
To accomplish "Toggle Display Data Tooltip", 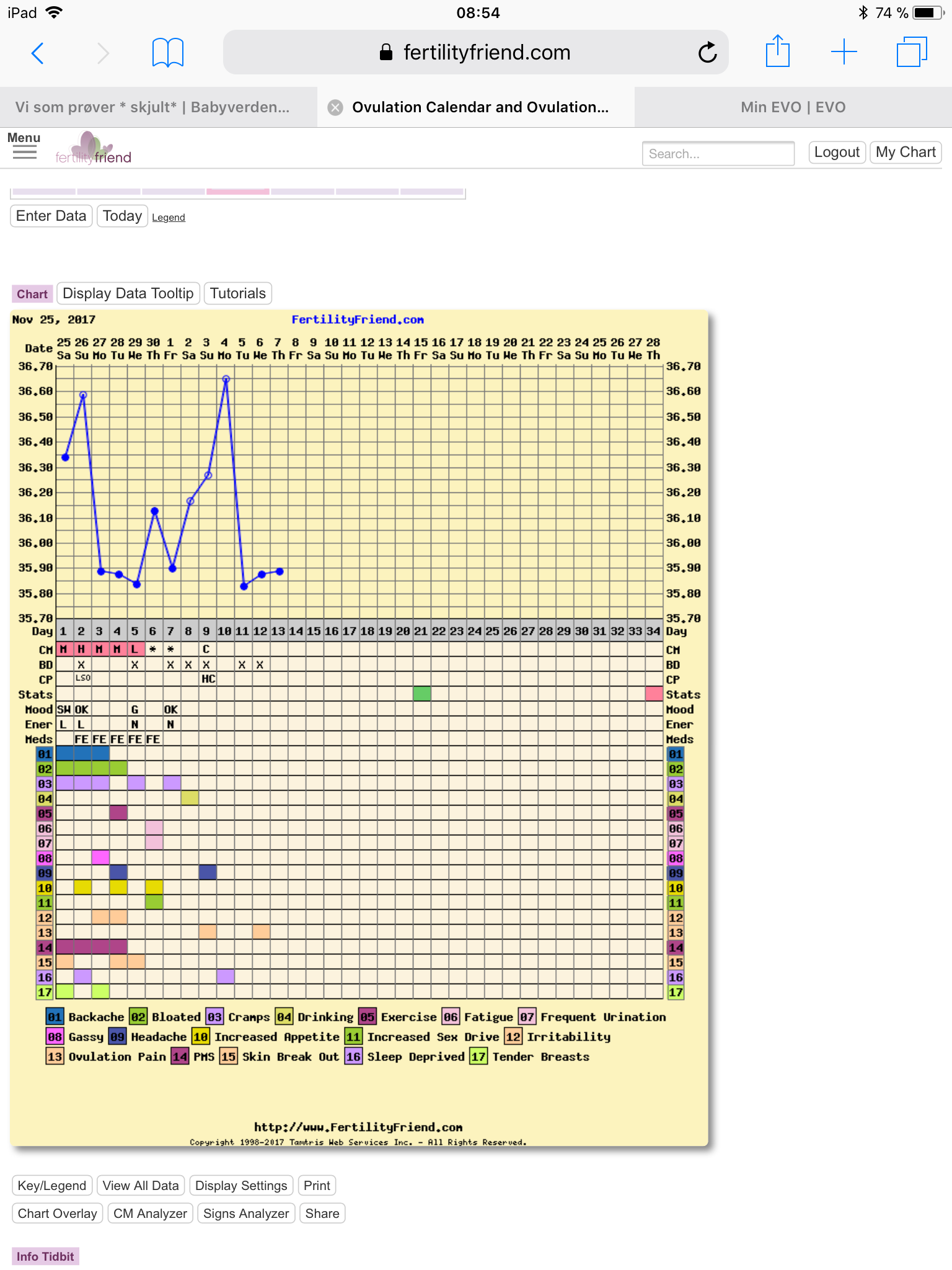I will click(x=128, y=293).
